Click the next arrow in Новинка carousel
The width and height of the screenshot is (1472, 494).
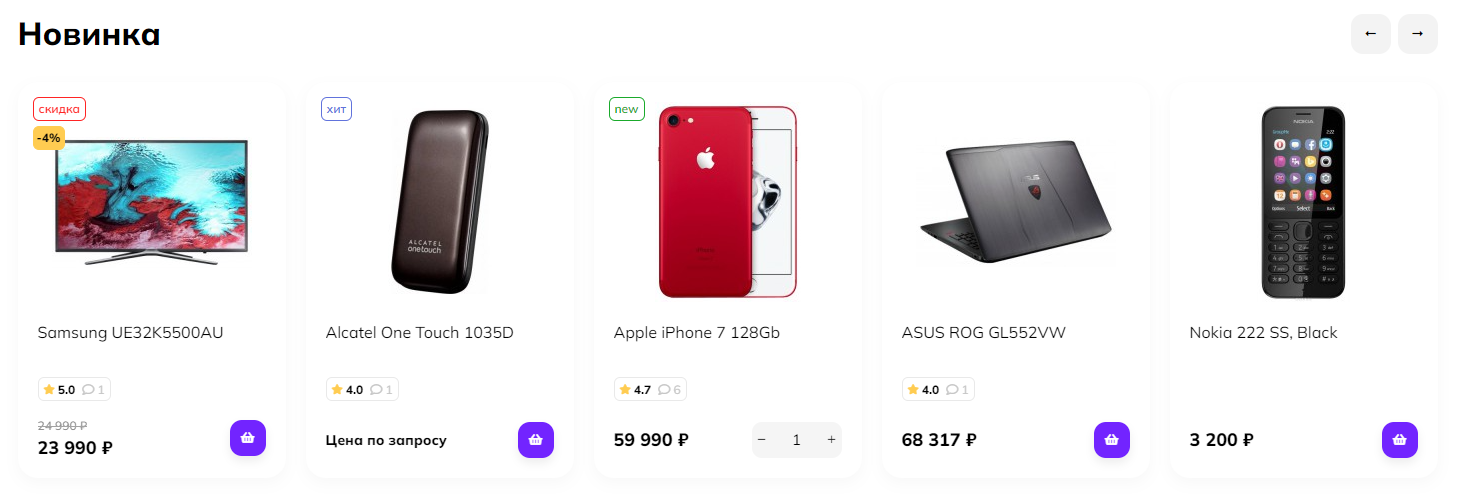1418,34
